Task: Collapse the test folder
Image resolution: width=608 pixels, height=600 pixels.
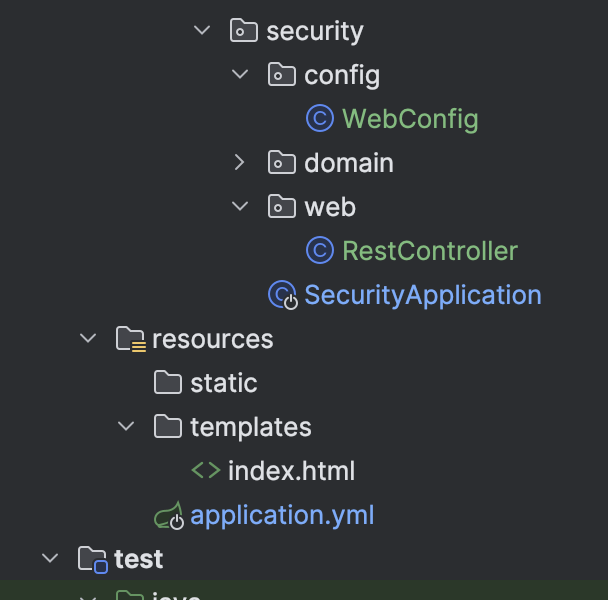Action: click(x=50, y=559)
